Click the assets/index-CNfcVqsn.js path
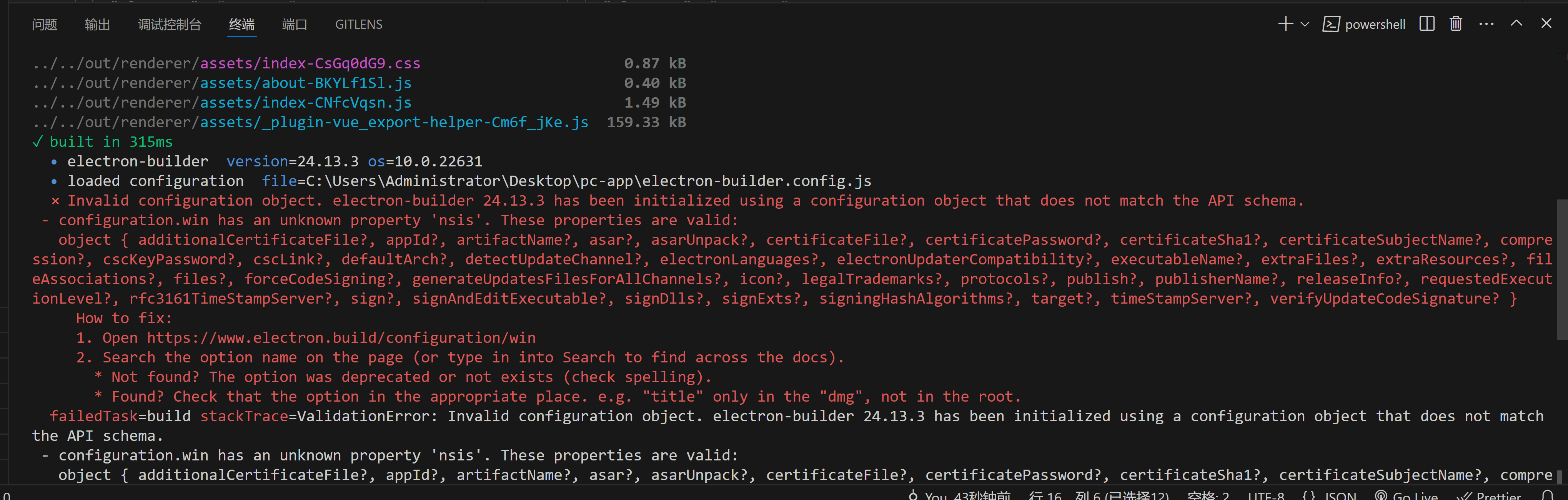1568x500 pixels. [306, 102]
